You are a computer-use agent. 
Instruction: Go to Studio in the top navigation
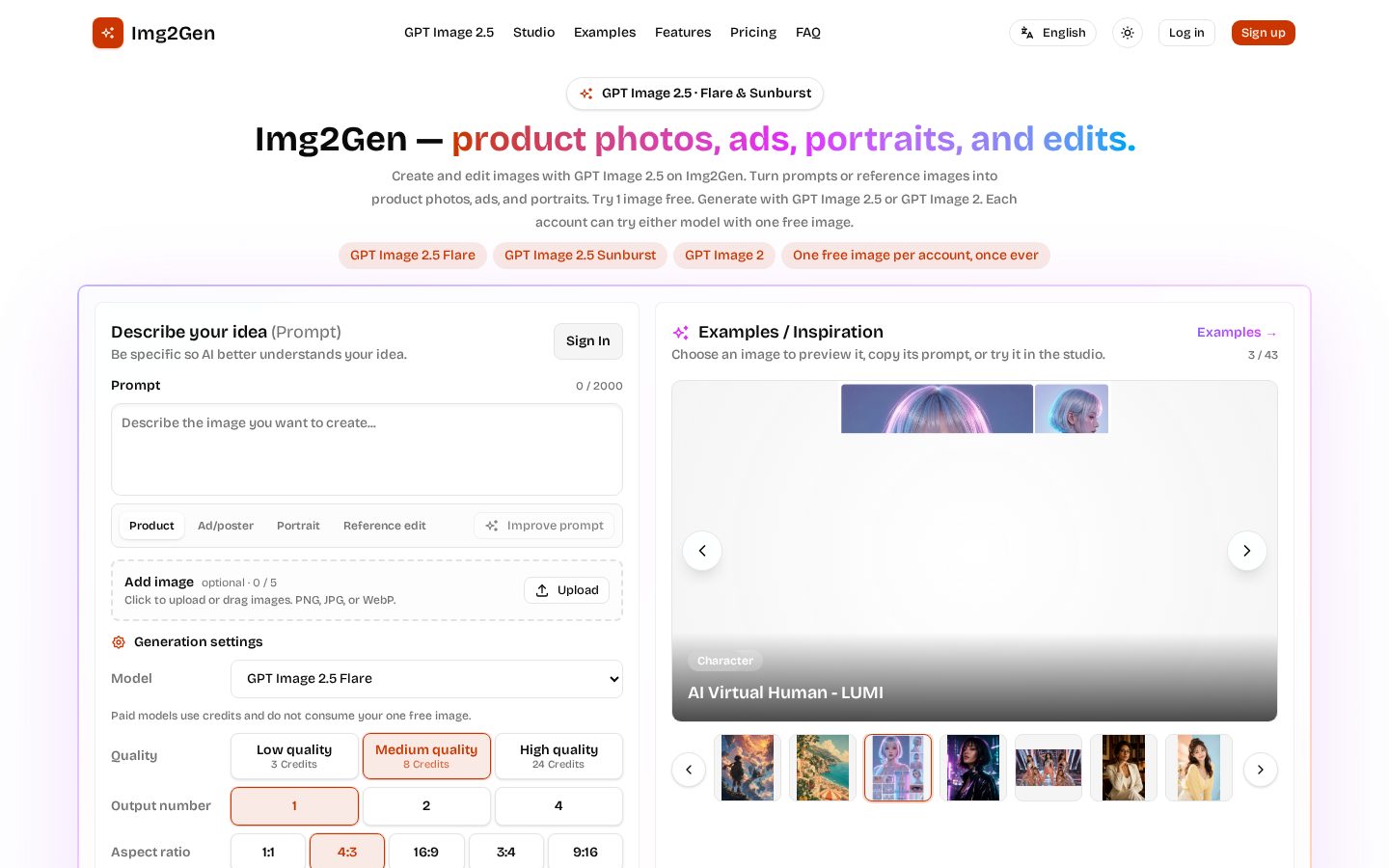pos(533,33)
